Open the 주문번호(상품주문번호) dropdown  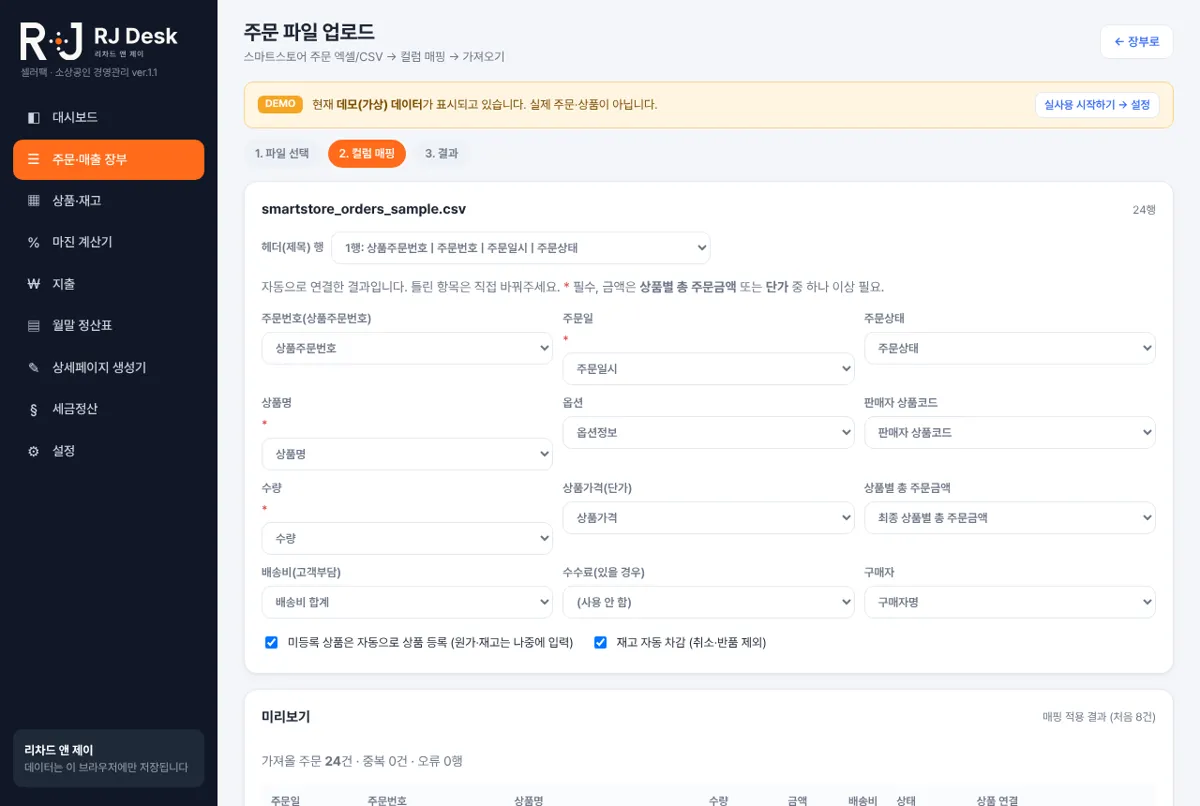point(407,348)
